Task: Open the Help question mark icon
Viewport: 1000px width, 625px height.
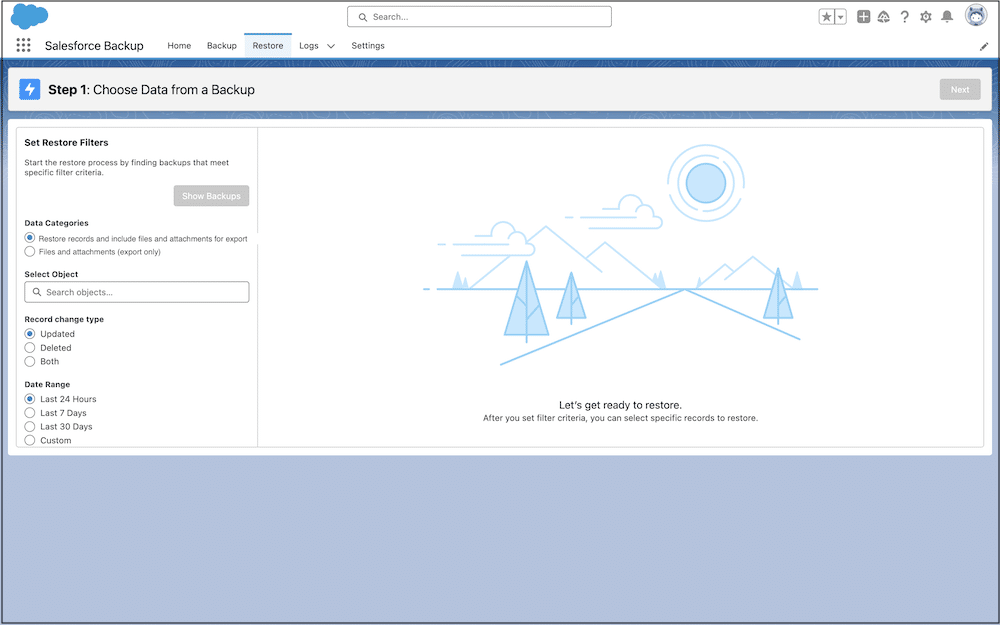Action: [x=904, y=17]
